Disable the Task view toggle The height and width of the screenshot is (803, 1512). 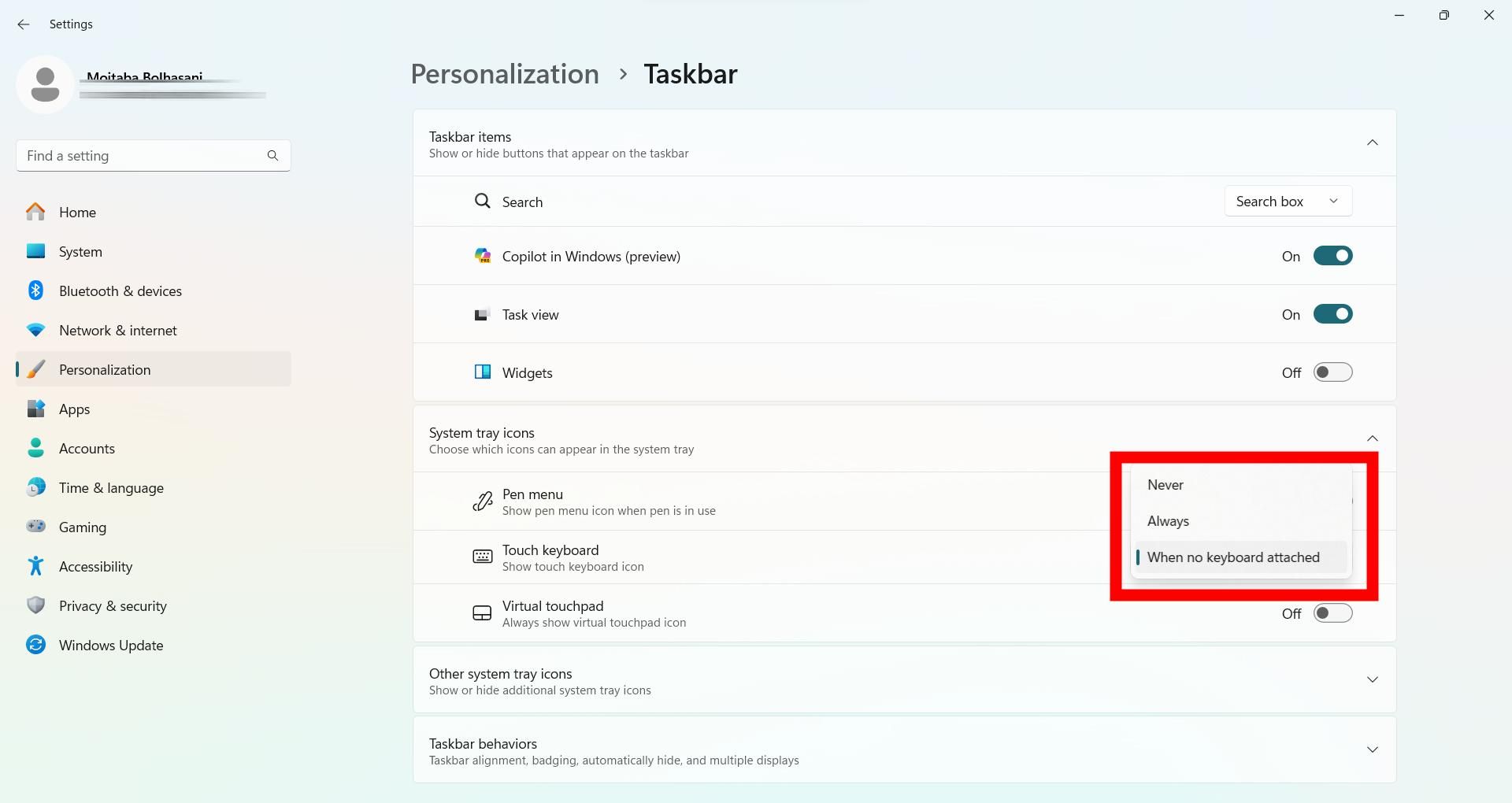point(1332,315)
